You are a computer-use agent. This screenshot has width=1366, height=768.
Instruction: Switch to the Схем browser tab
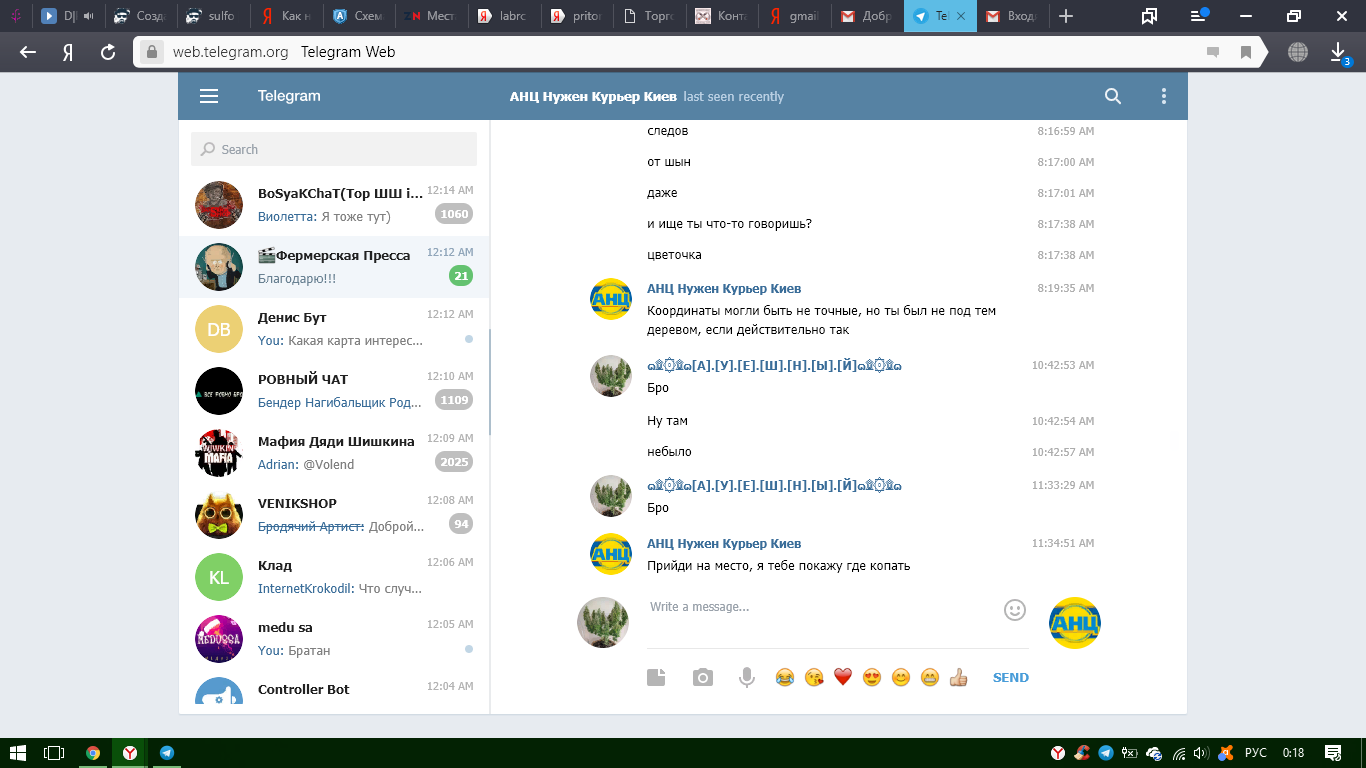[357, 16]
